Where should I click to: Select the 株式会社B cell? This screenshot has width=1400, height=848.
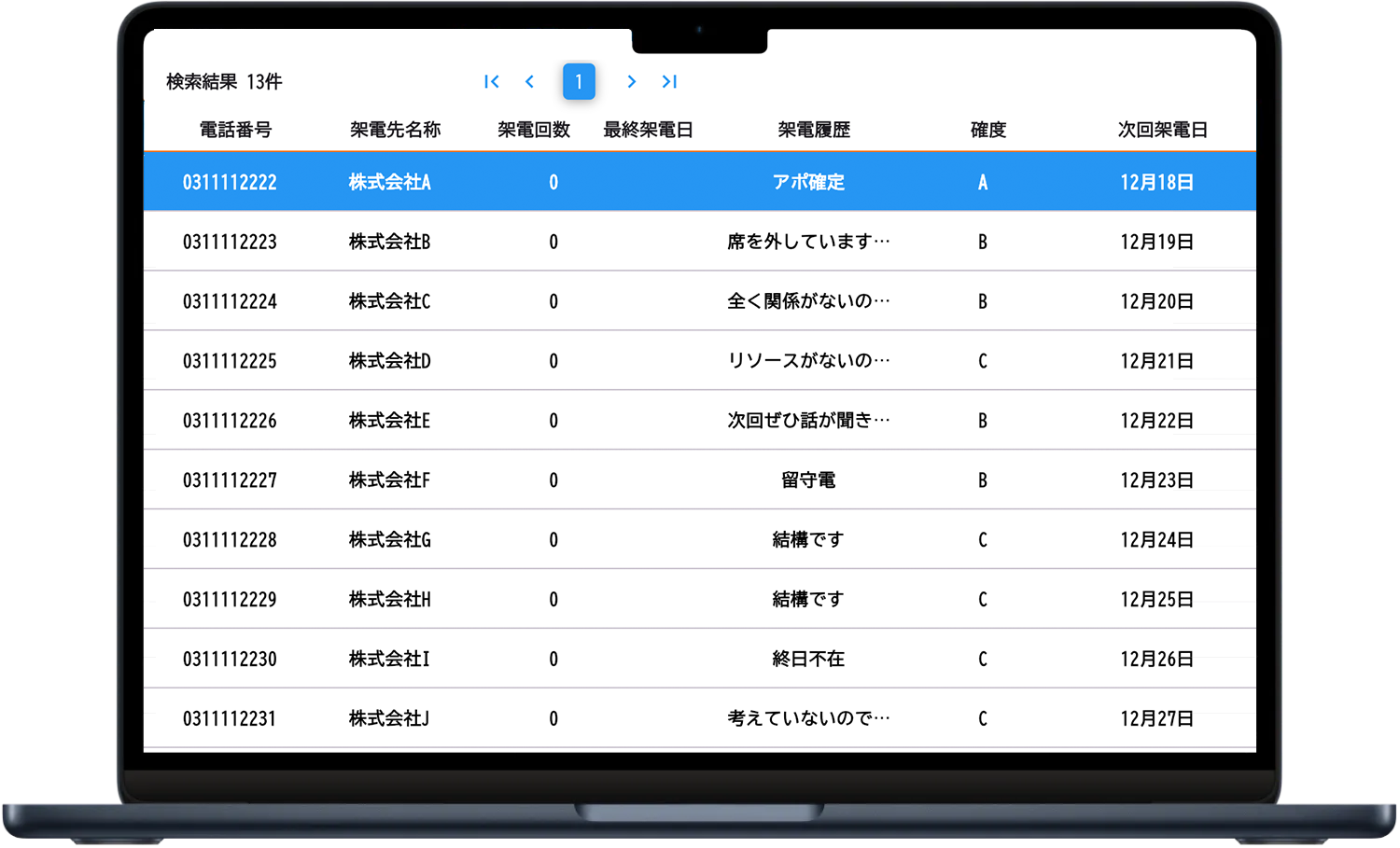(390, 243)
